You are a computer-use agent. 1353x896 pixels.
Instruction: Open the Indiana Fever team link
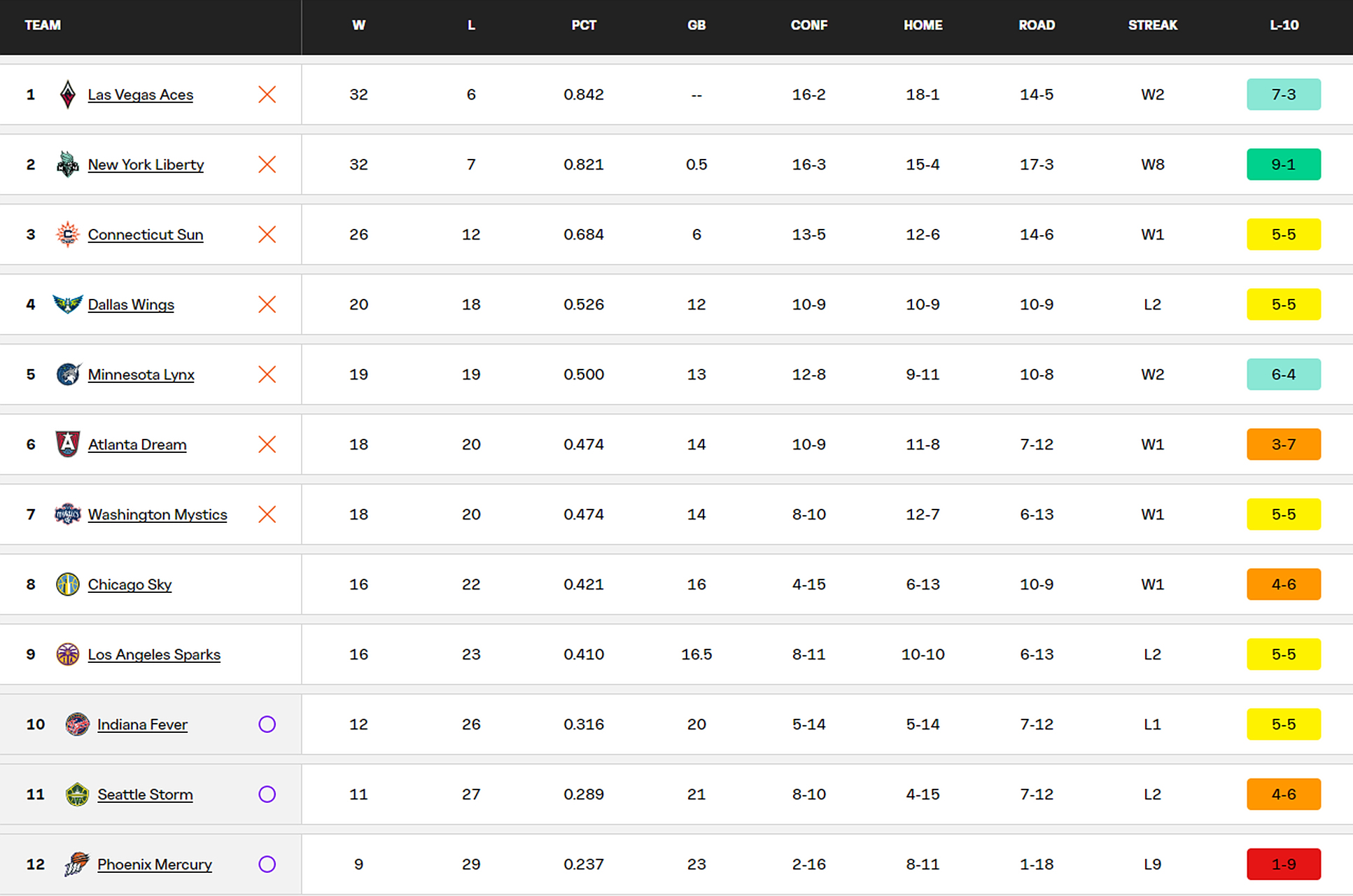coord(142,724)
